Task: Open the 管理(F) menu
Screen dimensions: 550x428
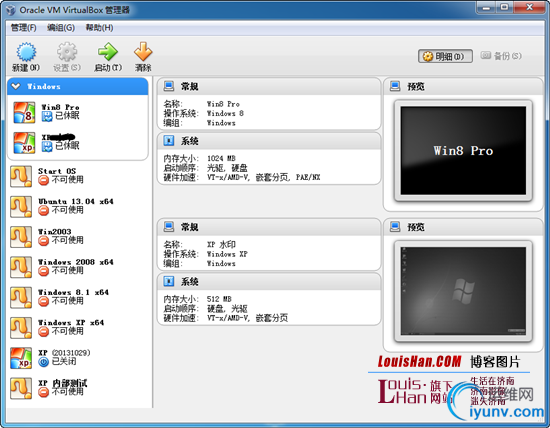Action: pyautogui.click(x=24, y=28)
